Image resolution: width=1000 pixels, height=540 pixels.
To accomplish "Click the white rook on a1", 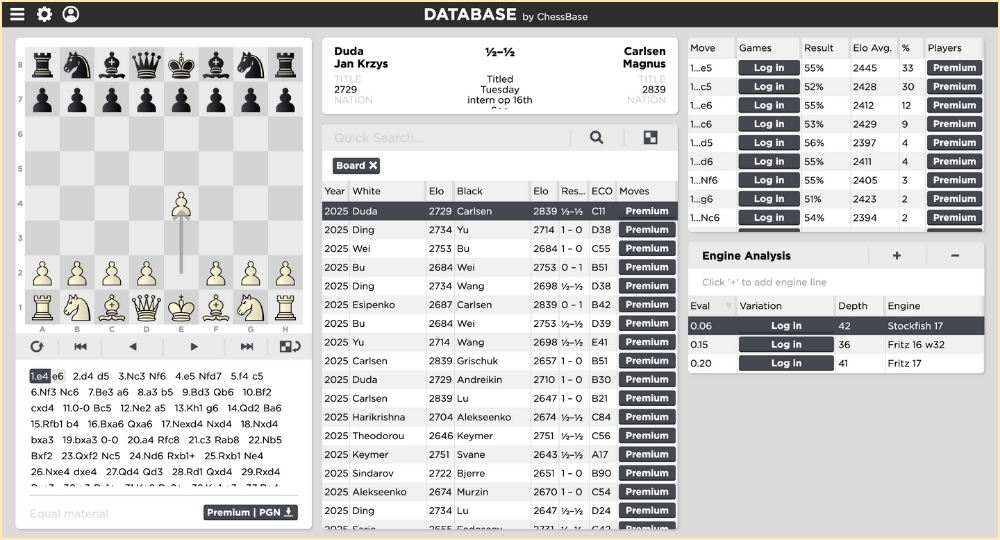I will pyautogui.click(x=43, y=308).
